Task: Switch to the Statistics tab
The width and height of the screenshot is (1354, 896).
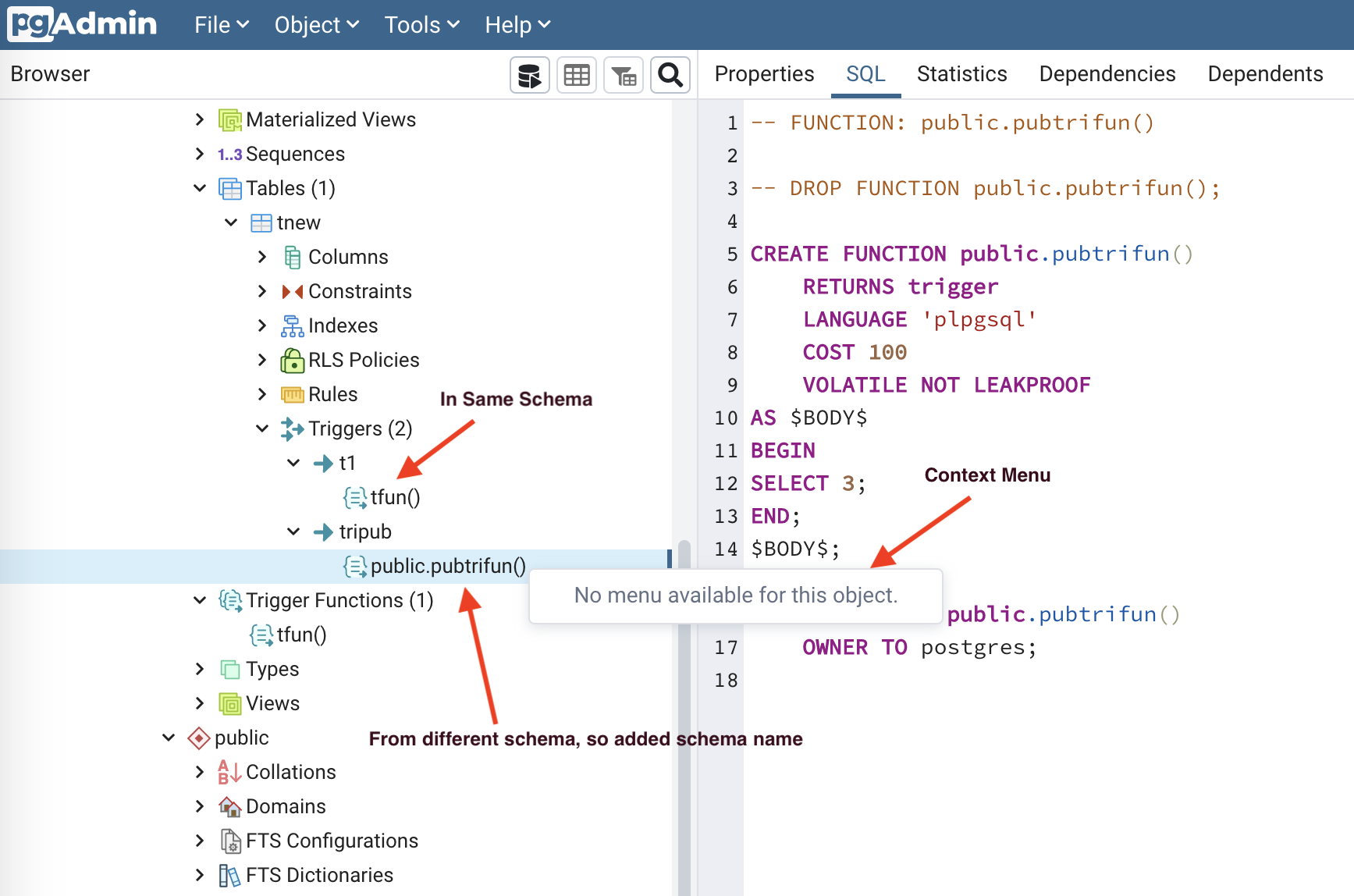Action: click(961, 74)
